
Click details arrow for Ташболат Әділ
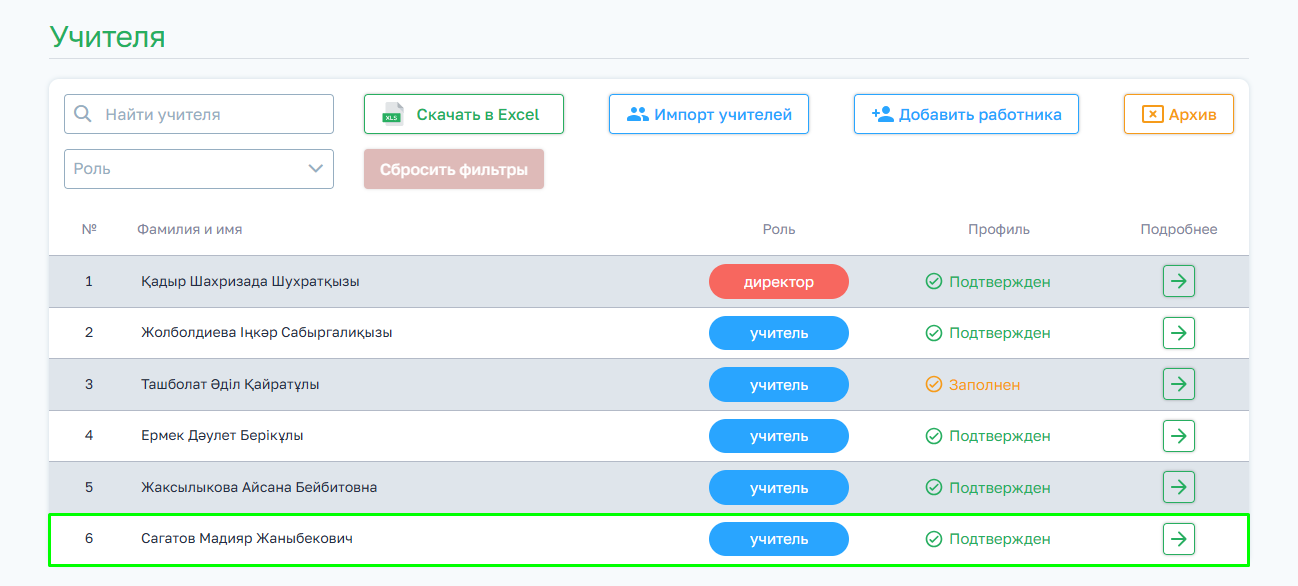(1179, 384)
